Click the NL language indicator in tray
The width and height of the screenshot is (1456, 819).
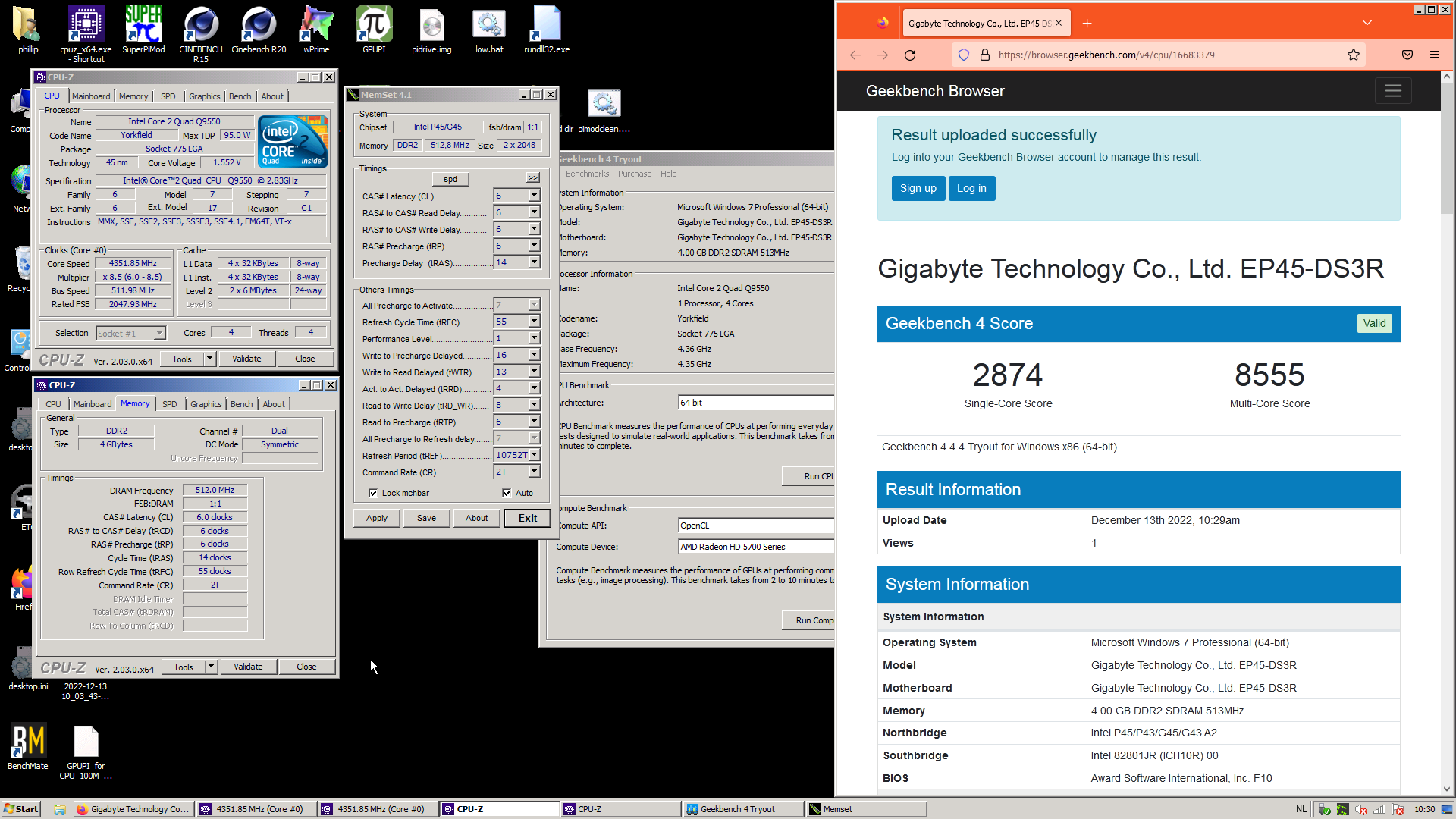[x=1301, y=809]
